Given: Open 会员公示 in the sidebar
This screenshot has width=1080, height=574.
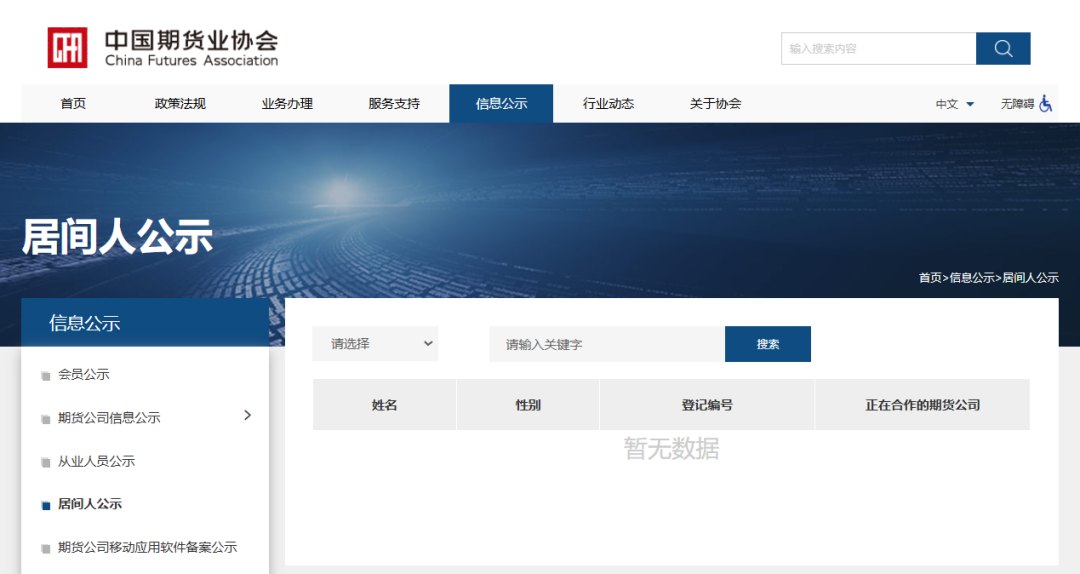Looking at the screenshot, I should pos(83,374).
